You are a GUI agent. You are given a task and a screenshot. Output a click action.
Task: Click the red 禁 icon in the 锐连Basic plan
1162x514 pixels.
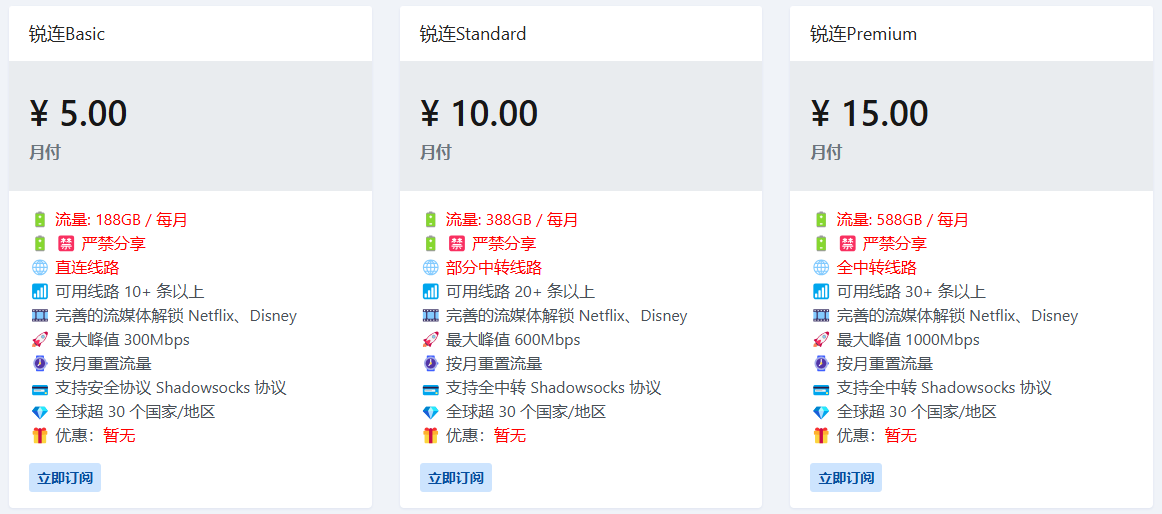click(64, 244)
